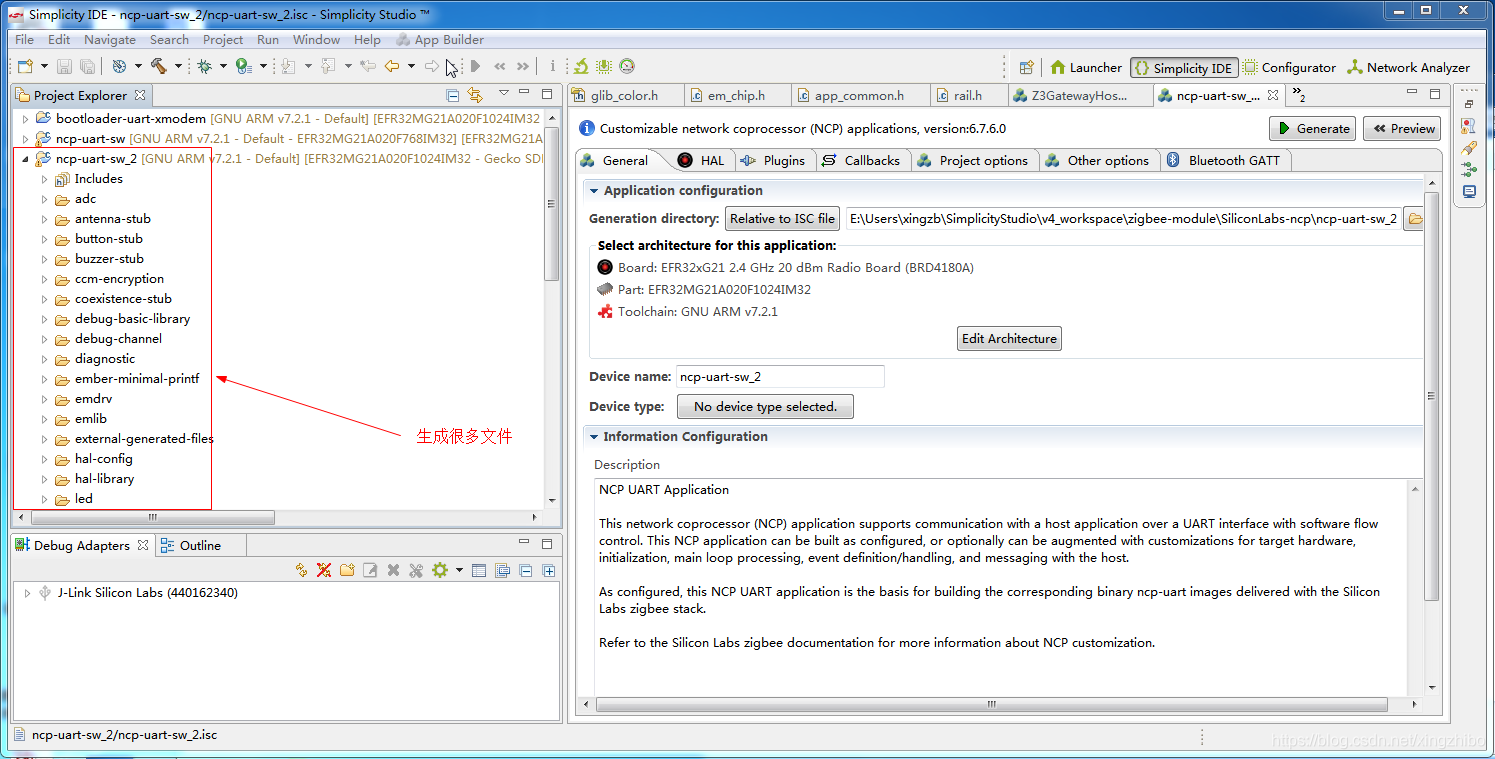Expand the emlib folder
The height and width of the screenshot is (759, 1495).
pos(44,418)
